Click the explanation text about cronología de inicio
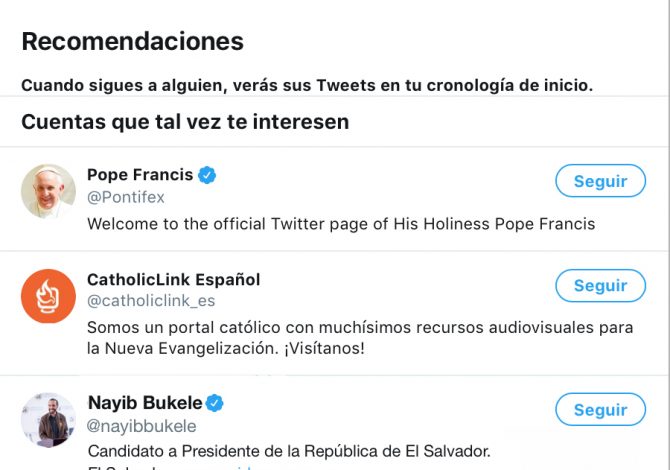 click(x=307, y=85)
